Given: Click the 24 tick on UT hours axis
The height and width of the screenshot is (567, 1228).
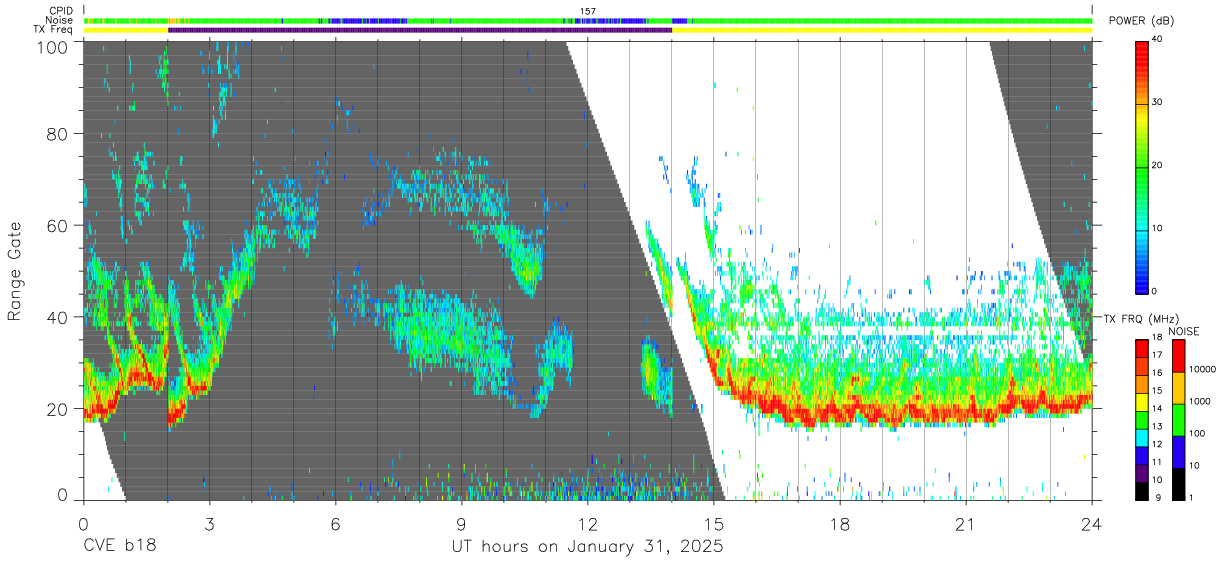Looking at the screenshot, I should pos(1092,523).
